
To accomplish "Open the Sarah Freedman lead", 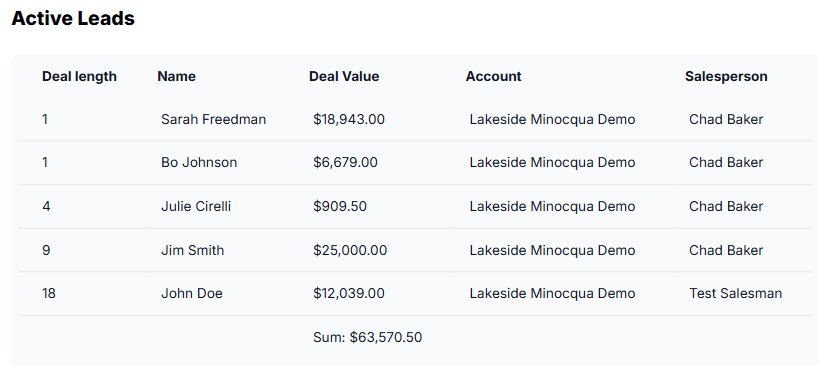I will (214, 119).
